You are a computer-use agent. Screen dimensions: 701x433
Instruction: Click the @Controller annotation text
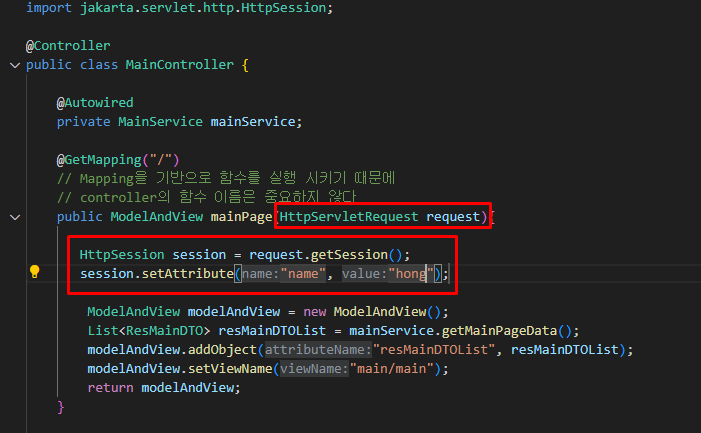pyautogui.click(x=68, y=46)
